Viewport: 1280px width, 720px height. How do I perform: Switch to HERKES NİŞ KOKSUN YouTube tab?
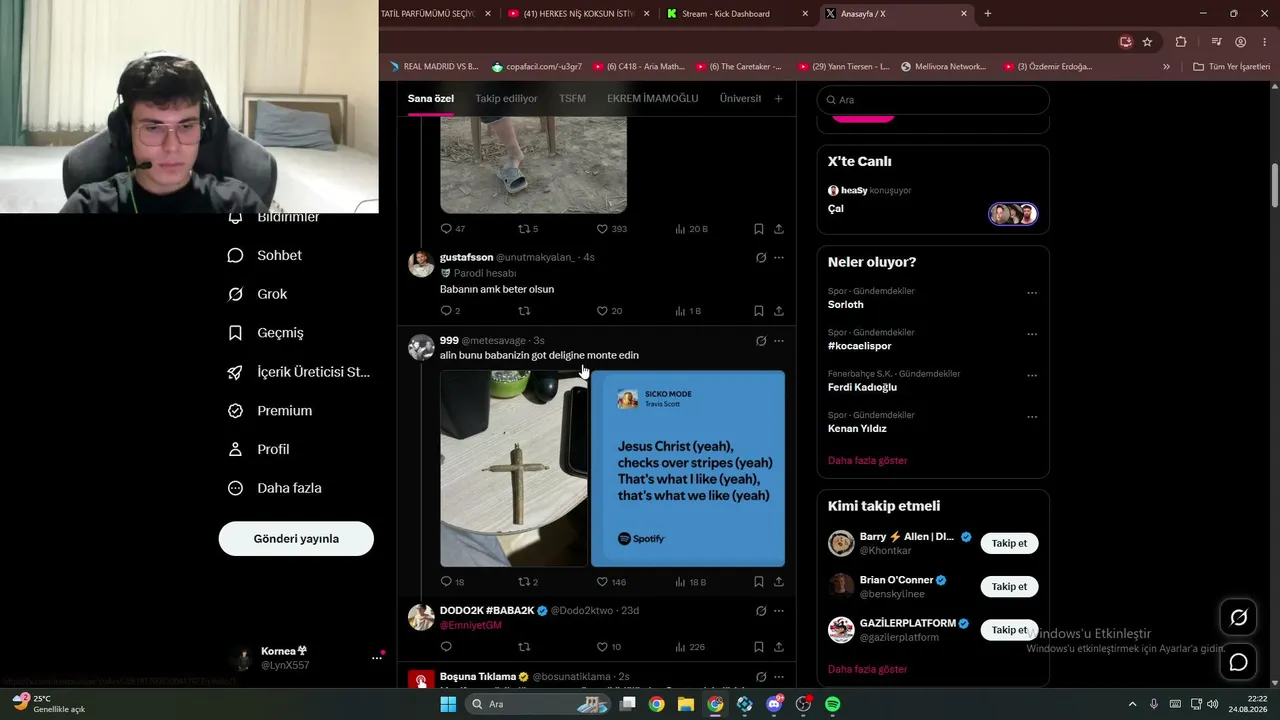[x=579, y=14]
